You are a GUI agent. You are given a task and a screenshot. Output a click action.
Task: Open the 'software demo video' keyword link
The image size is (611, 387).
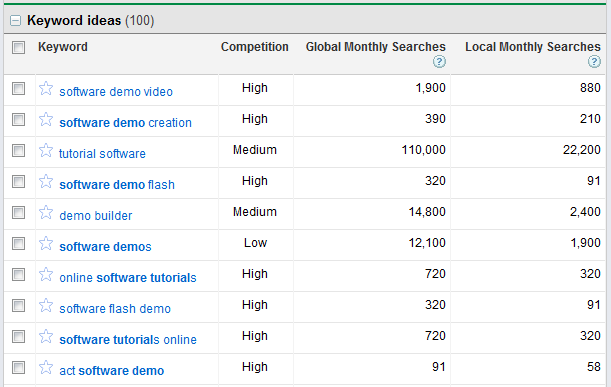(x=116, y=92)
